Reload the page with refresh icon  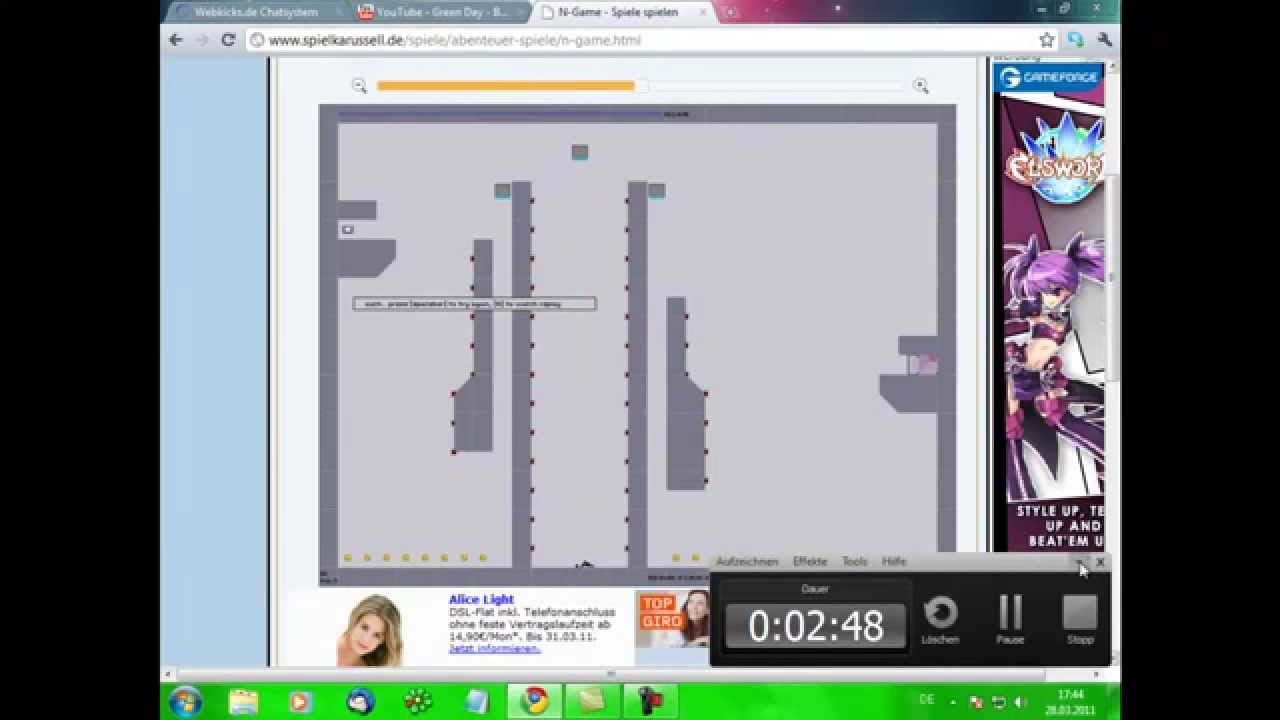point(228,40)
